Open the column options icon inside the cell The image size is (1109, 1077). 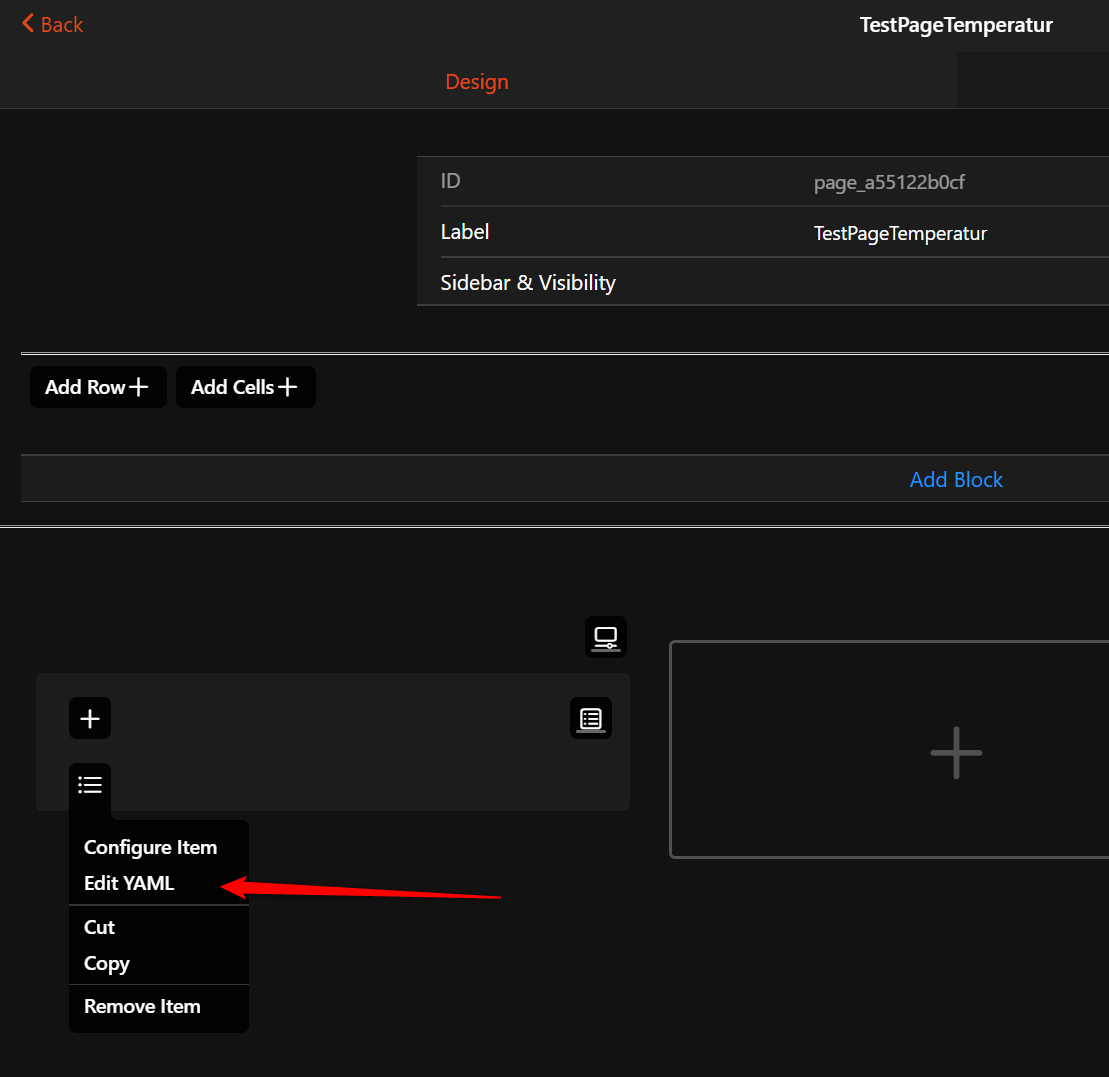pyautogui.click(x=591, y=718)
